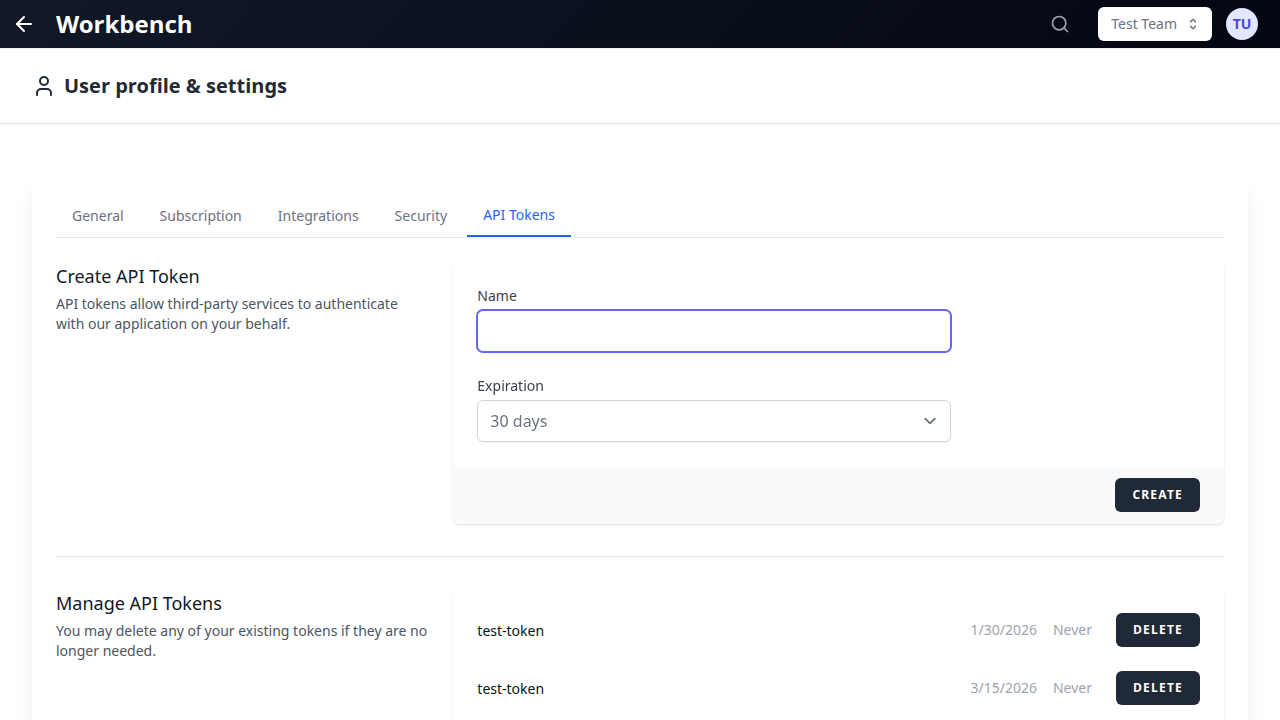Focus the Name input field

click(x=713, y=330)
